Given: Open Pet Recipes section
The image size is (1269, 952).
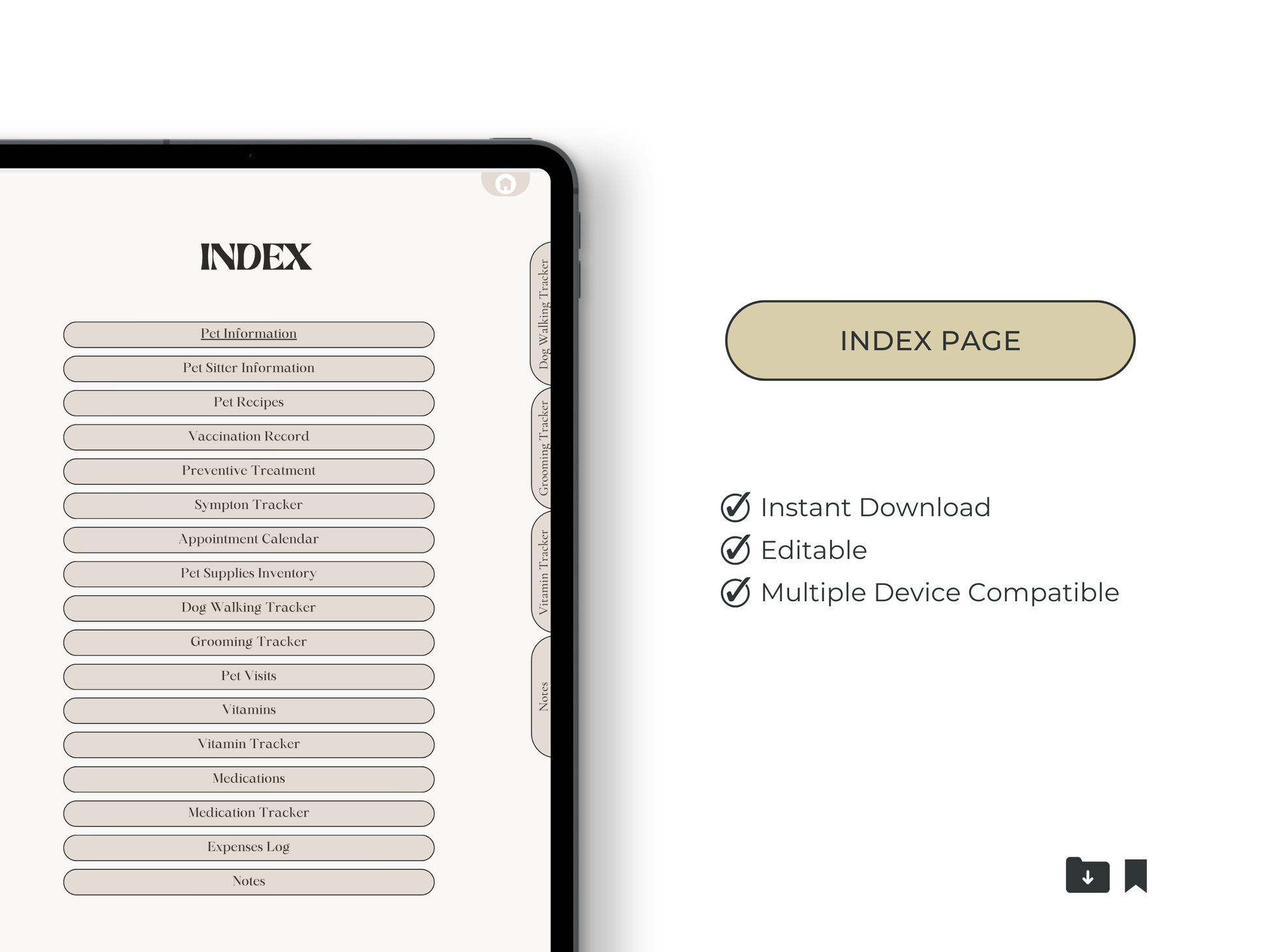Looking at the screenshot, I should click(x=248, y=402).
